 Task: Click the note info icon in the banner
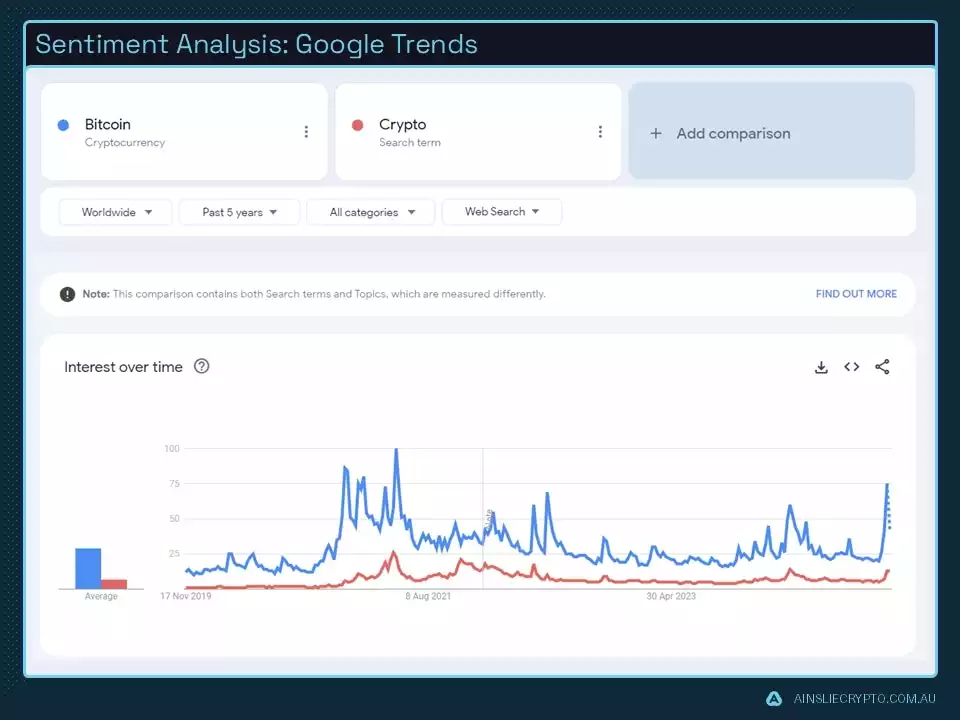pyautogui.click(x=67, y=293)
